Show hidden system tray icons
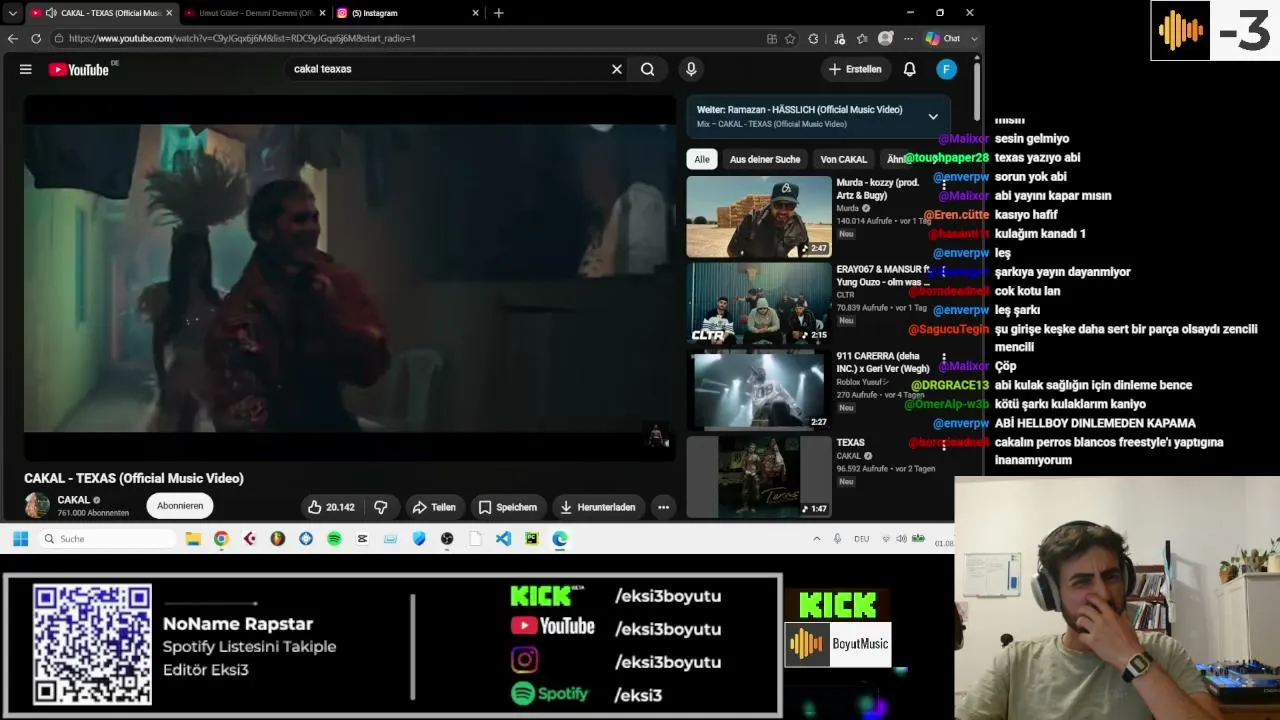The width and height of the screenshot is (1280, 720). [x=816, y=539]
